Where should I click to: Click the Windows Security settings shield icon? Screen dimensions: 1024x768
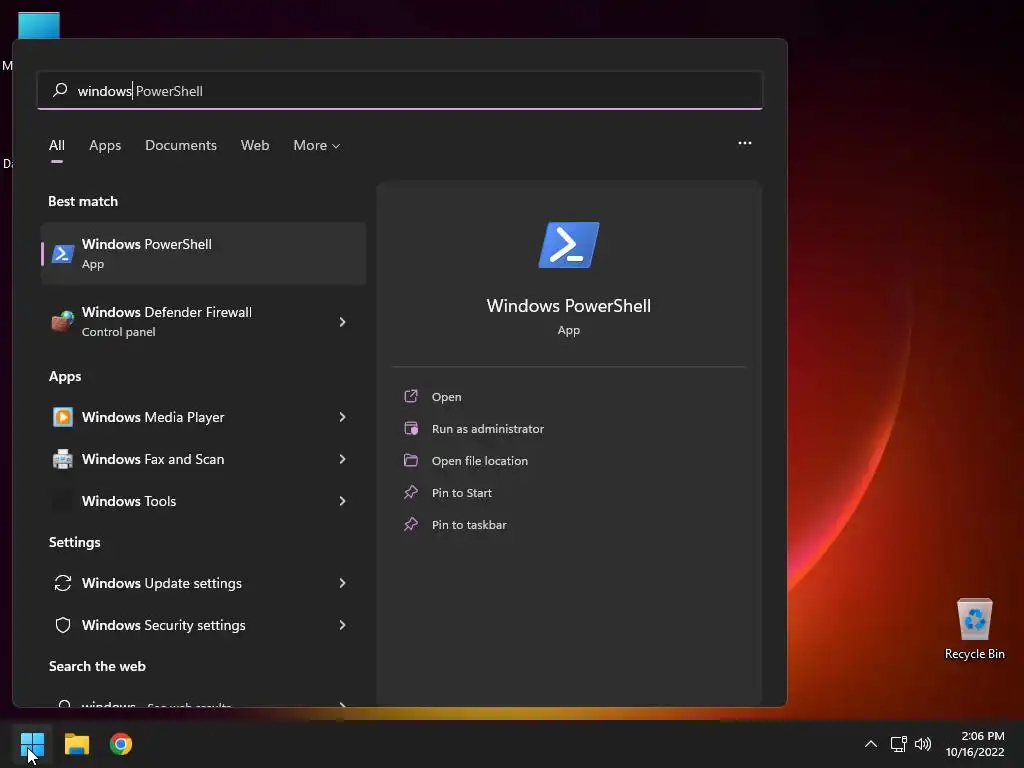coord(63,625)
